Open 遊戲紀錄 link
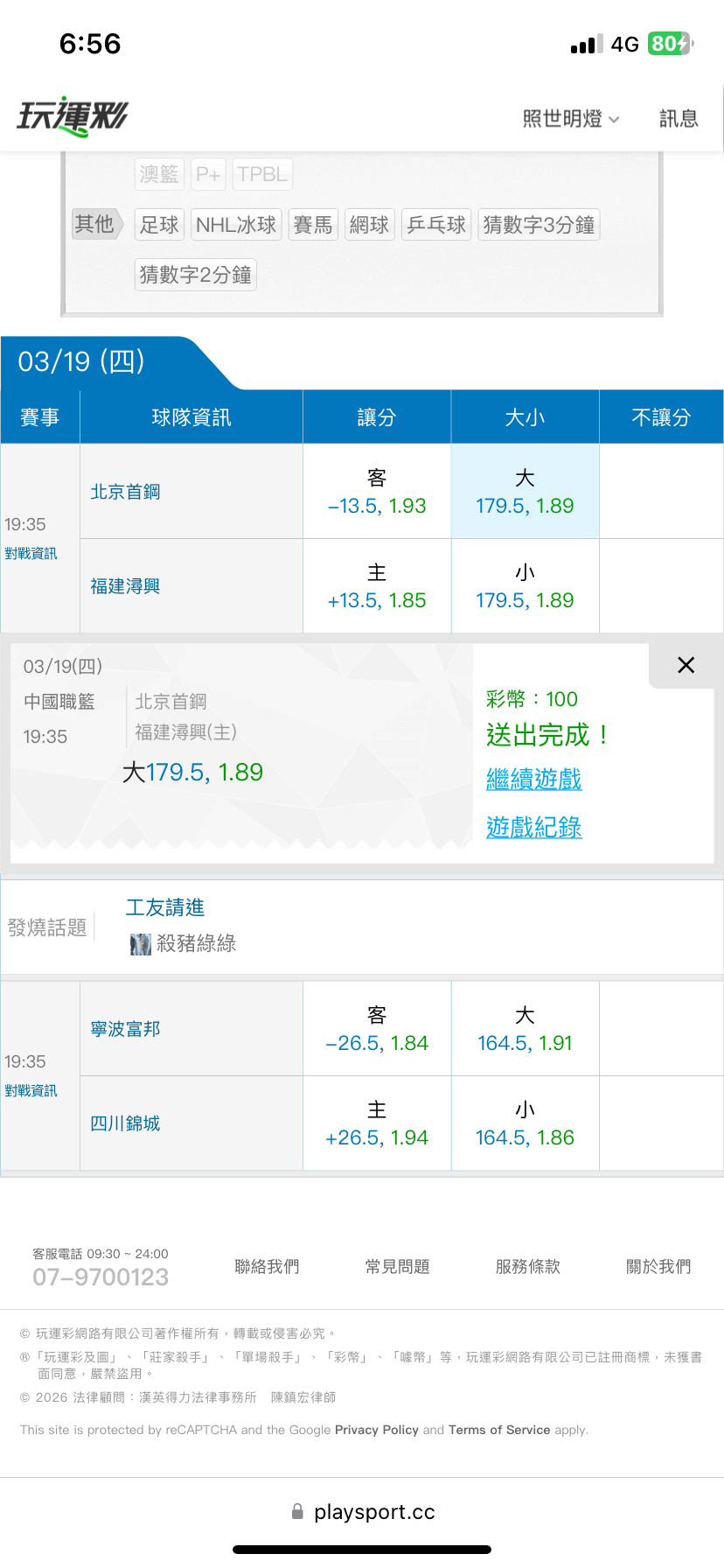The height and width of the screenshot is (1568, 724). [x=533, y=827]
